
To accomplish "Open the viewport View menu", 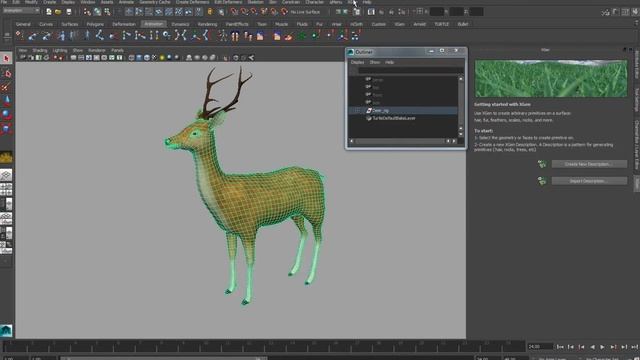I will point(22,50).
